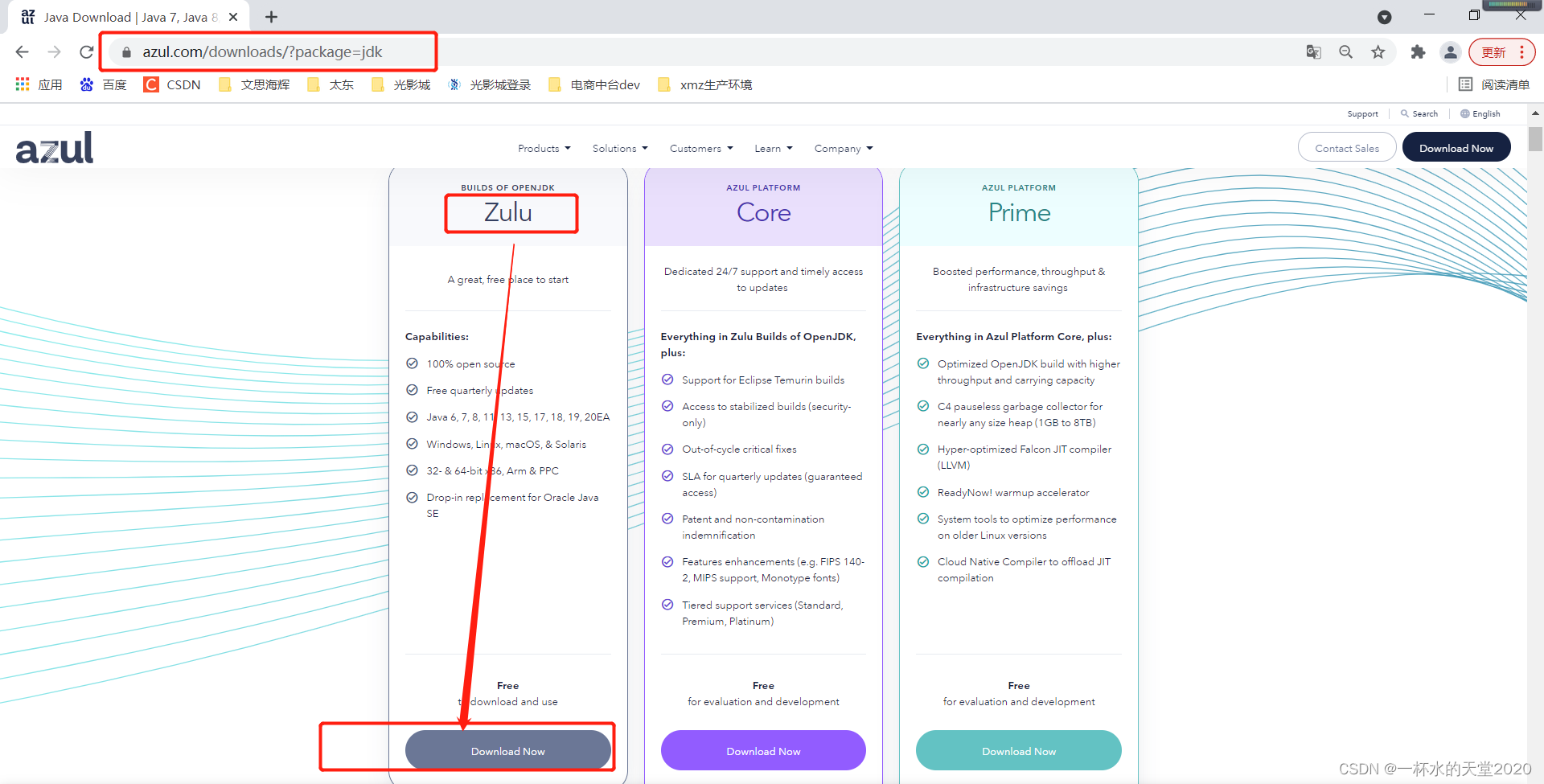This screenshot has width=1544, height=784.
Task: Click the Zulu card heading
Action: [x=508, y=212]
